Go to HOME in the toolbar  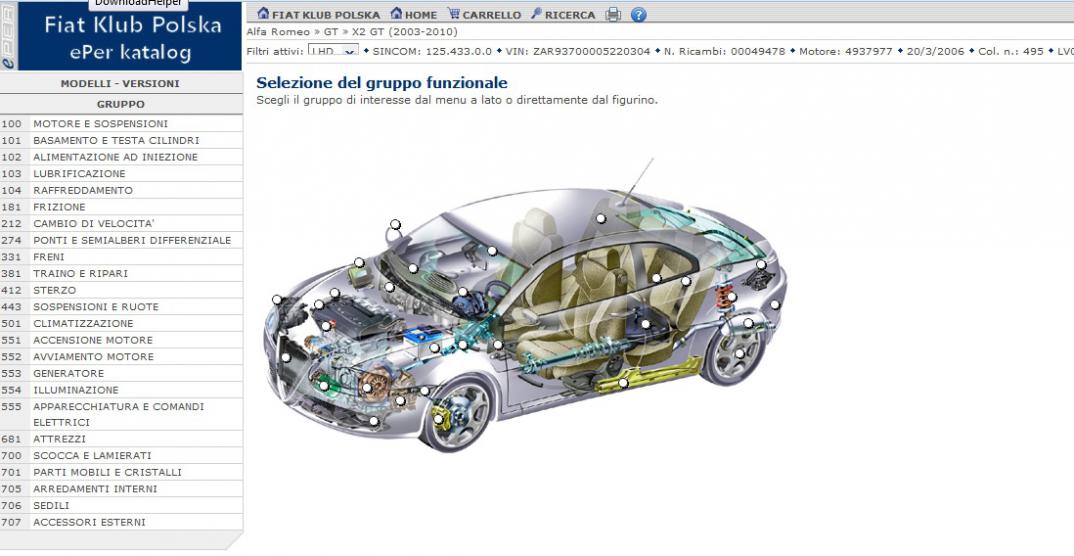coord(414,14)
